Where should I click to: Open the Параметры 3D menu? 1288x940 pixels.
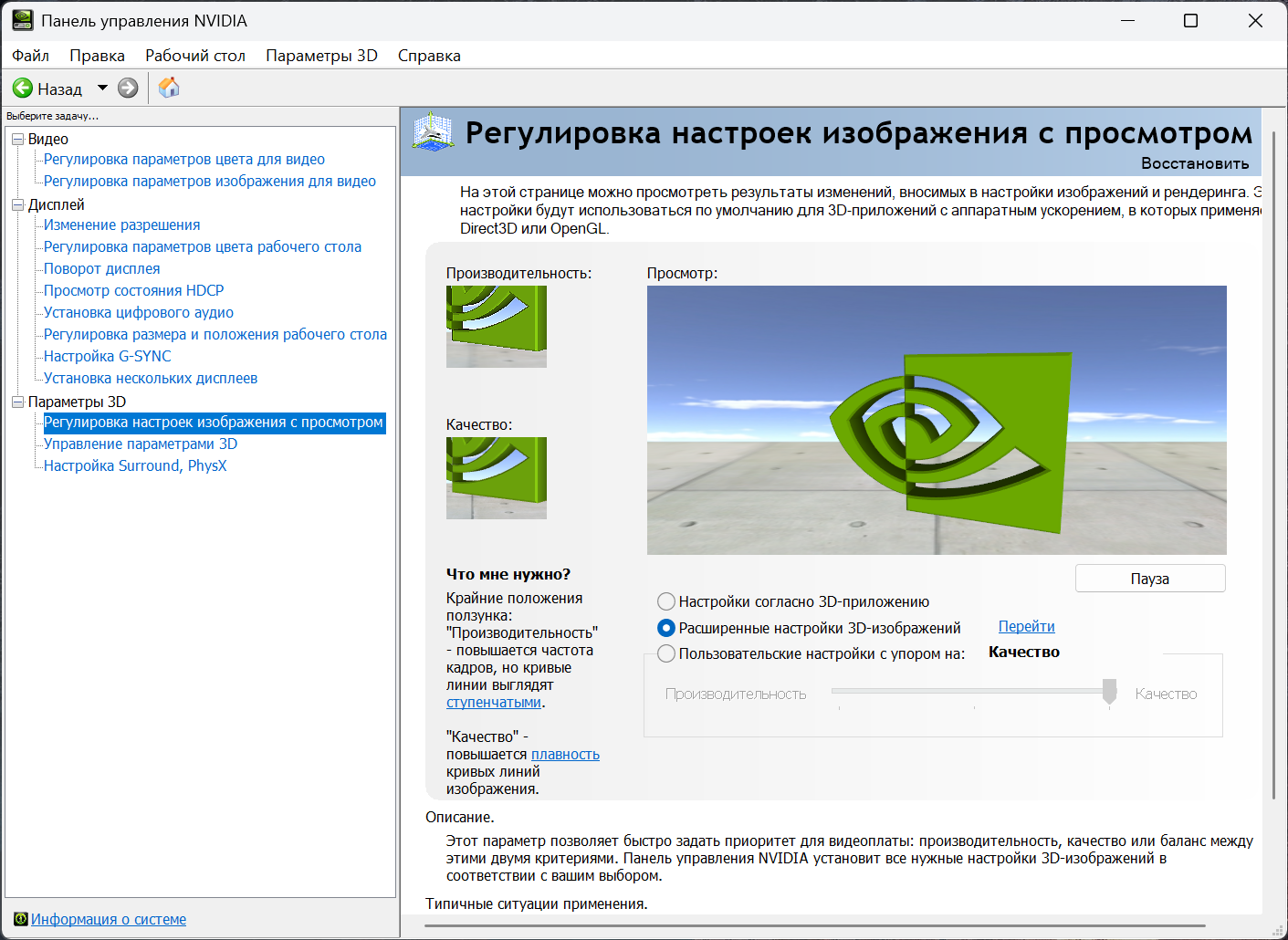321,56
